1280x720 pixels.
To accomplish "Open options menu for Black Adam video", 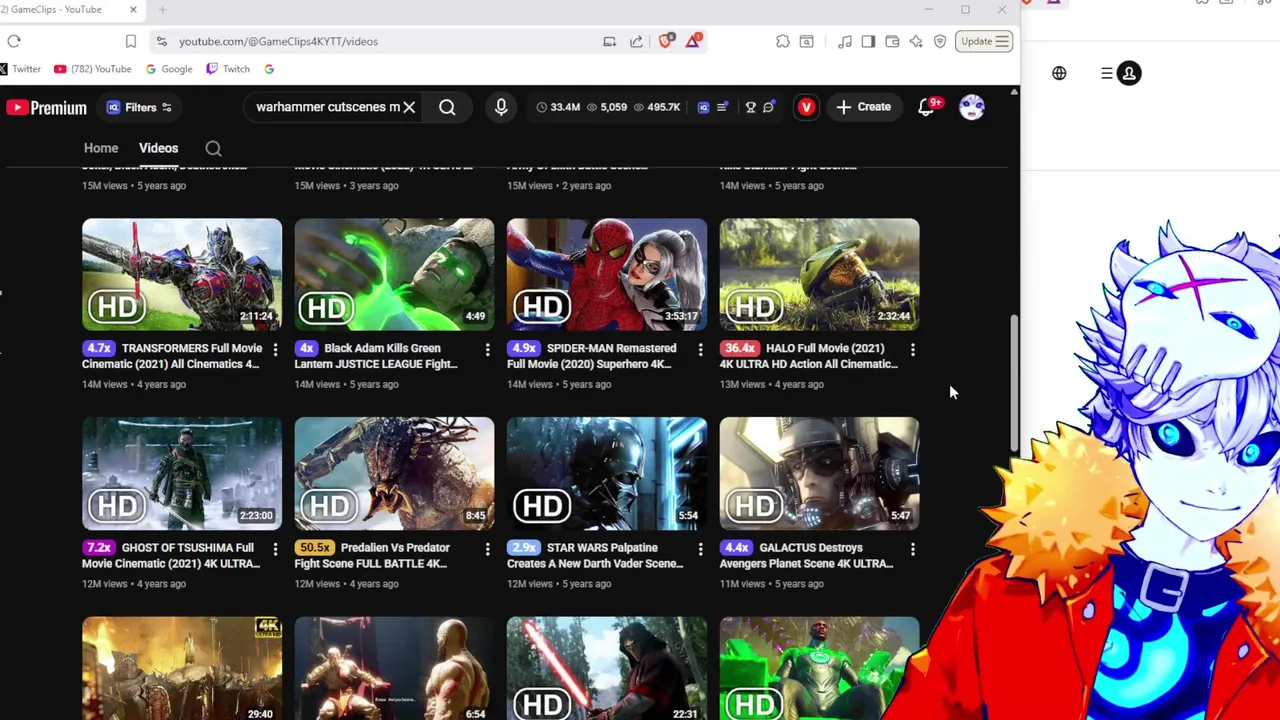I will pos(487,349).
